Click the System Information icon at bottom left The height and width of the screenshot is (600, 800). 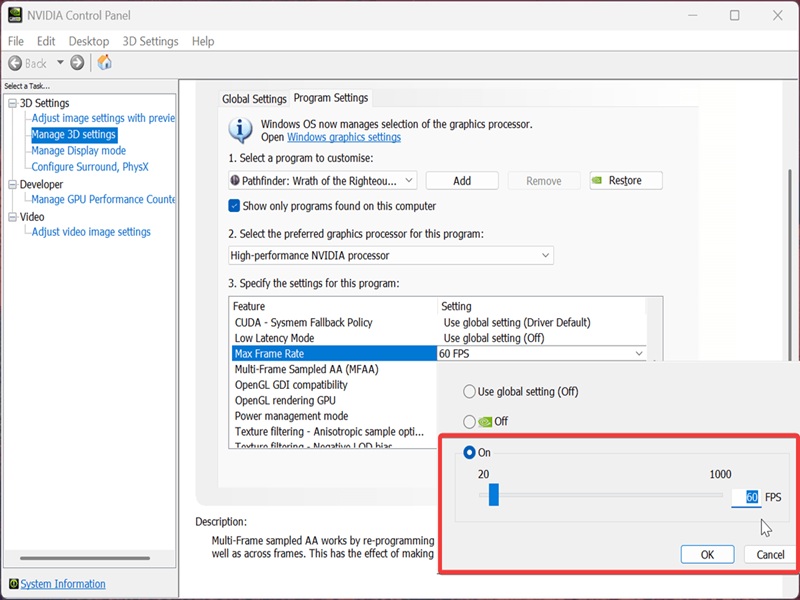pos(13,584)
